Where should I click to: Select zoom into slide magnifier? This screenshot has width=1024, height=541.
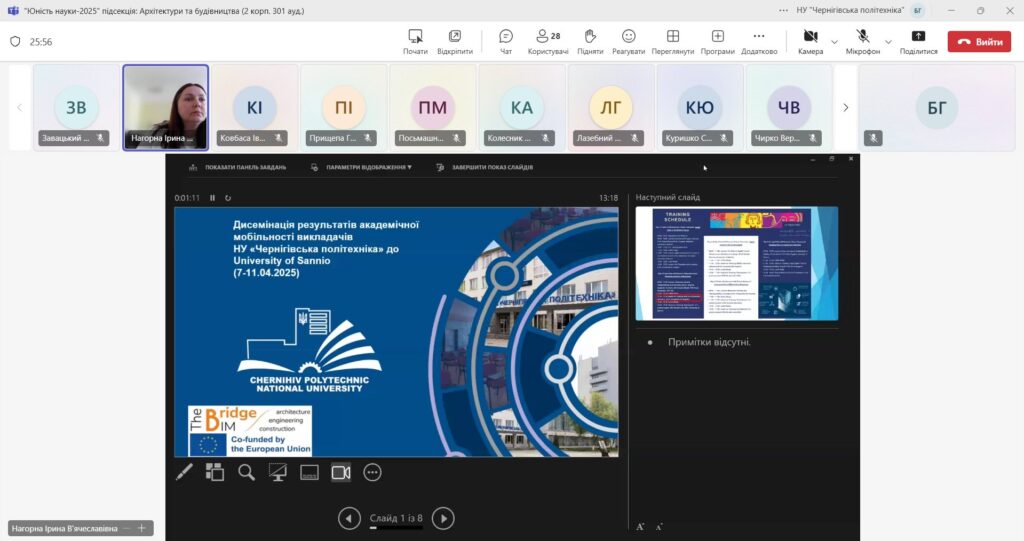[x=246, y=472]
